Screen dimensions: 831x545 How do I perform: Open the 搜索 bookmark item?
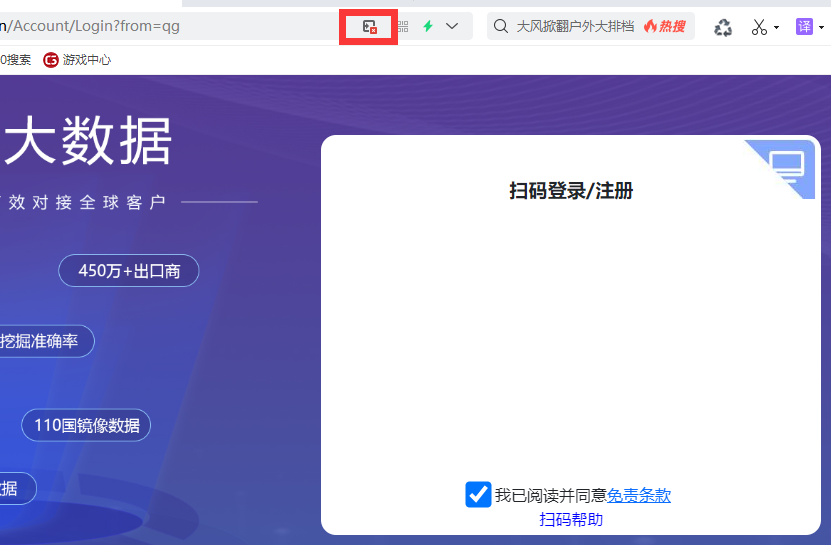point(15,60)
